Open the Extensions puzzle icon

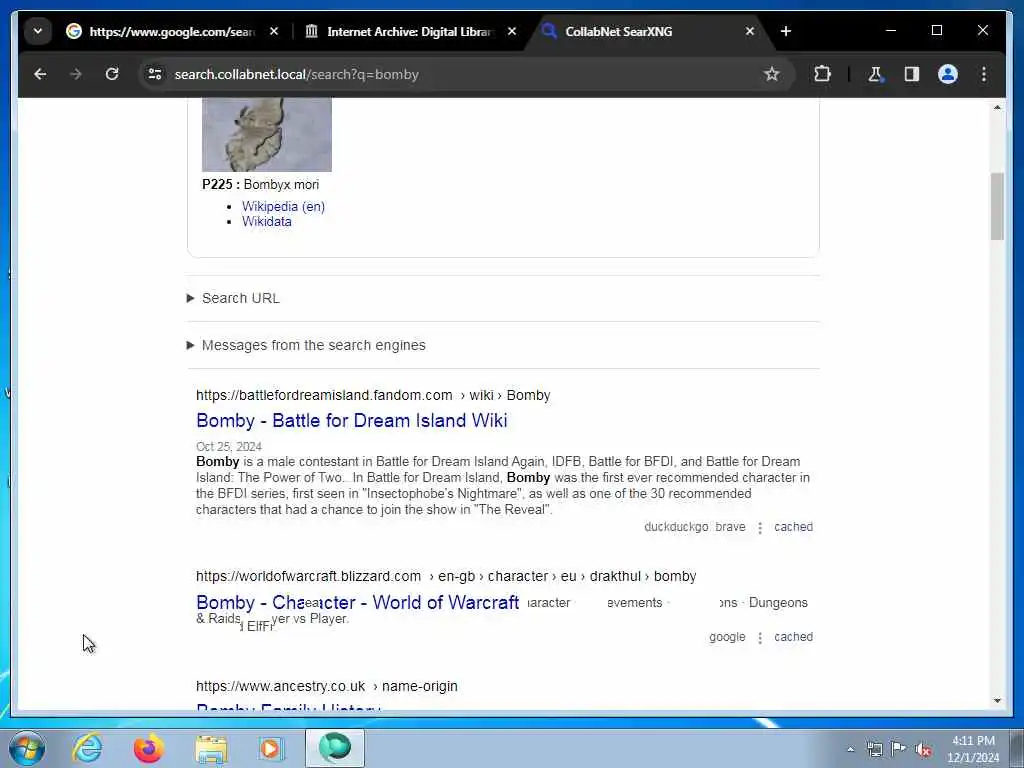(822, 74)
